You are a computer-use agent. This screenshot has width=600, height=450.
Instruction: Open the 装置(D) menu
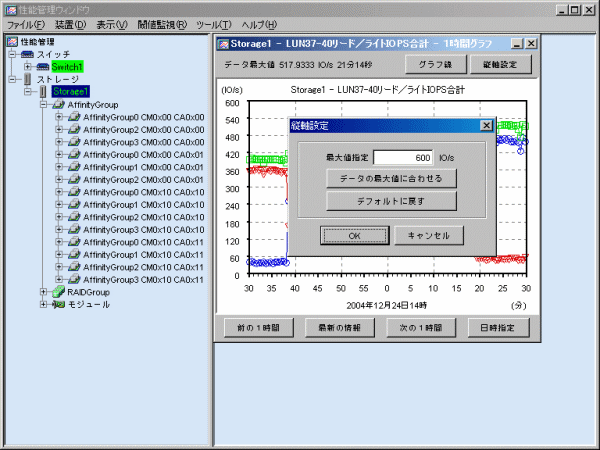70,25
